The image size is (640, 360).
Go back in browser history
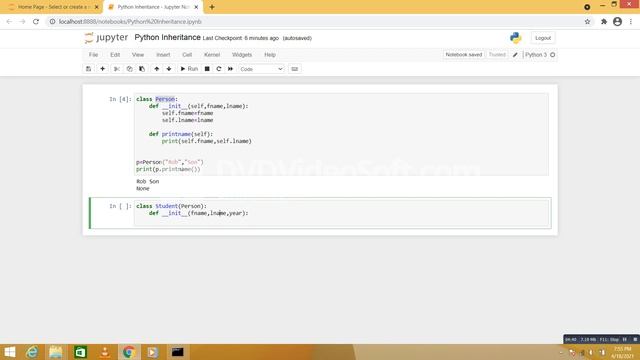coord(9,22)
